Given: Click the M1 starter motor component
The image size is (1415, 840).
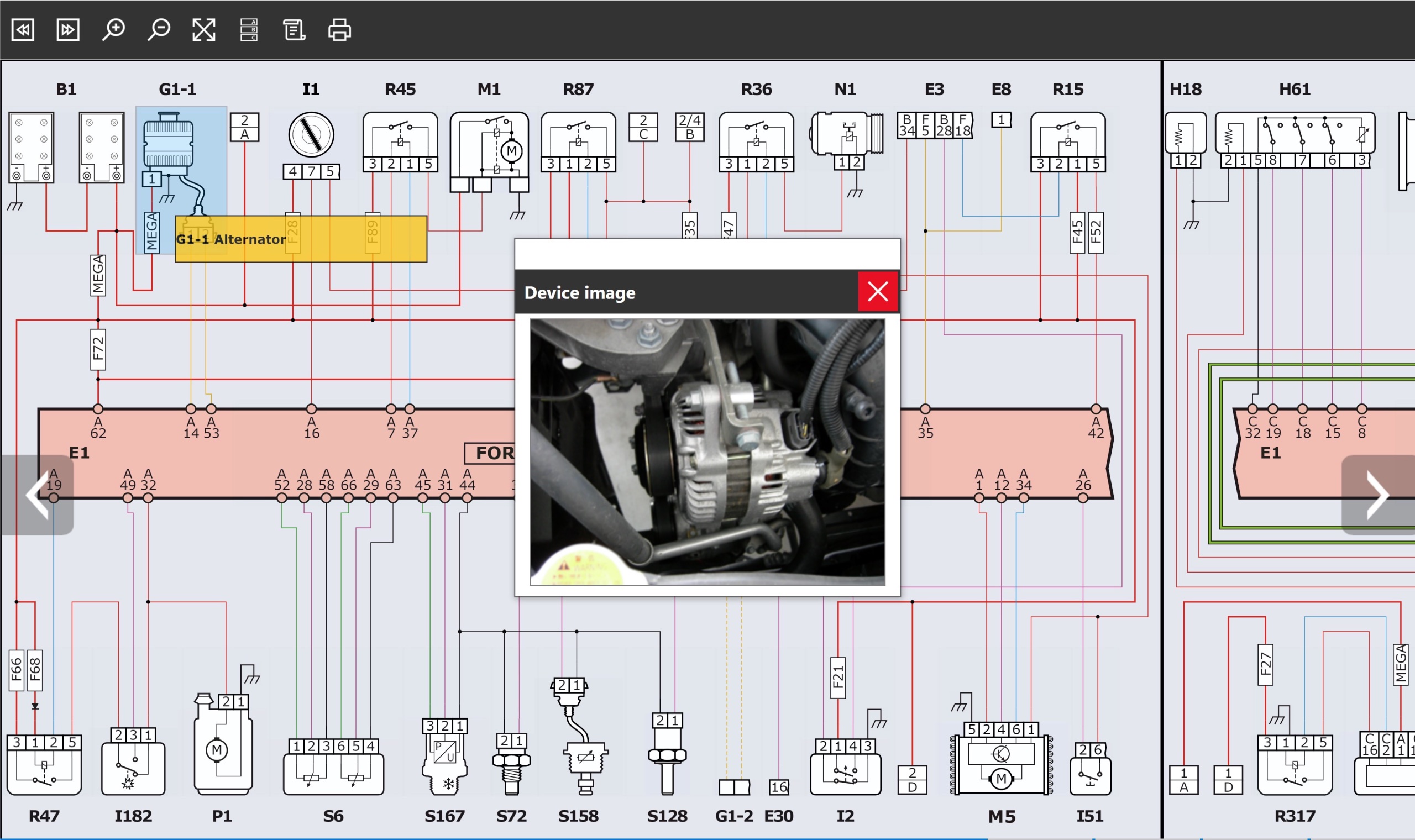Looking at the screenshot, I should [x=490, y=150].
